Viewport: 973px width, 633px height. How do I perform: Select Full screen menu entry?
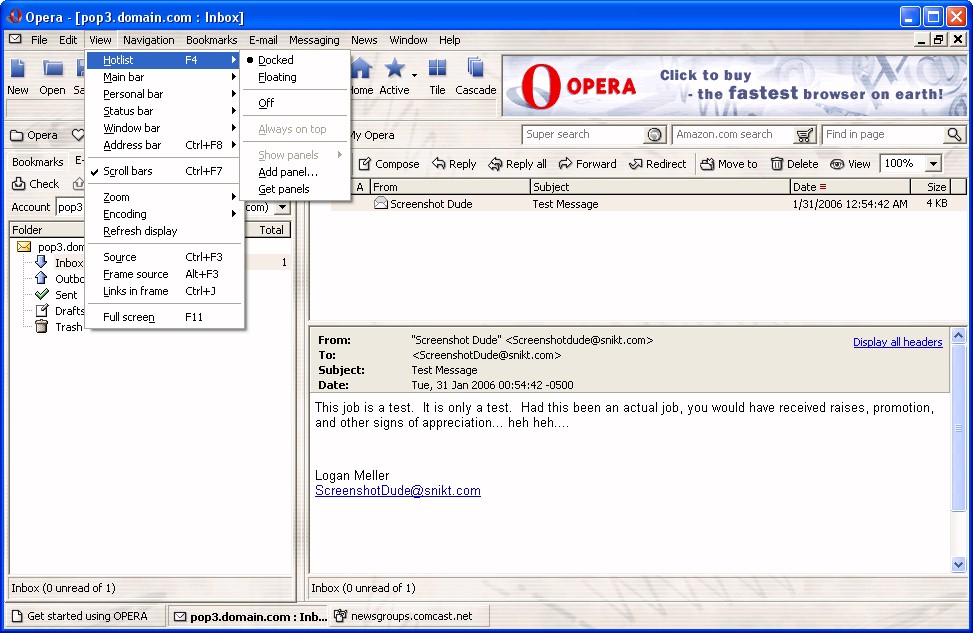(129, 317)
